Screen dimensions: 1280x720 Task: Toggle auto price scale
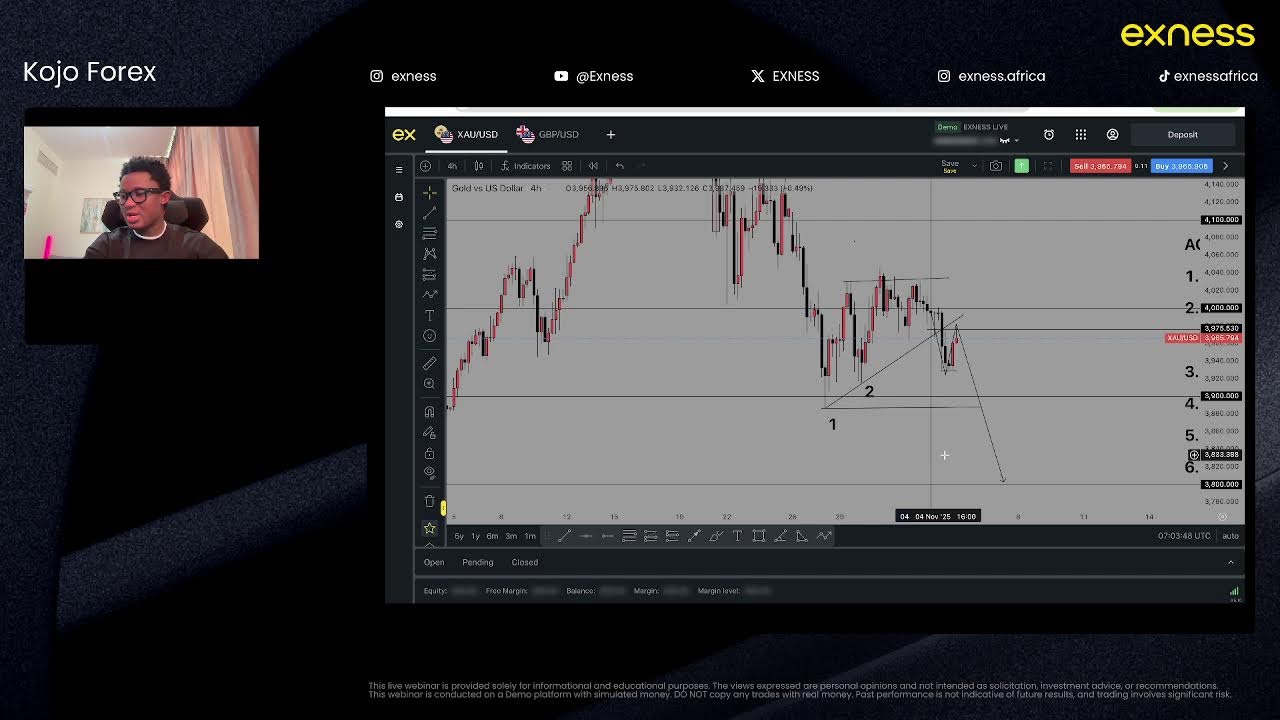[1230, 536]
